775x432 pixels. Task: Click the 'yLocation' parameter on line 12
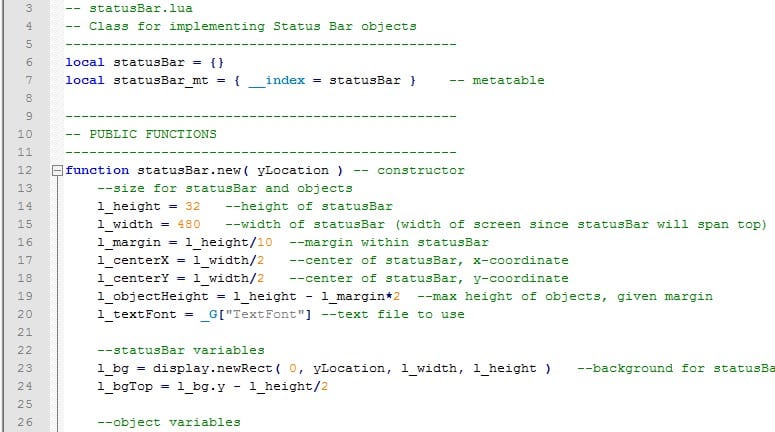pyautogui.click(x=293, y=170)
